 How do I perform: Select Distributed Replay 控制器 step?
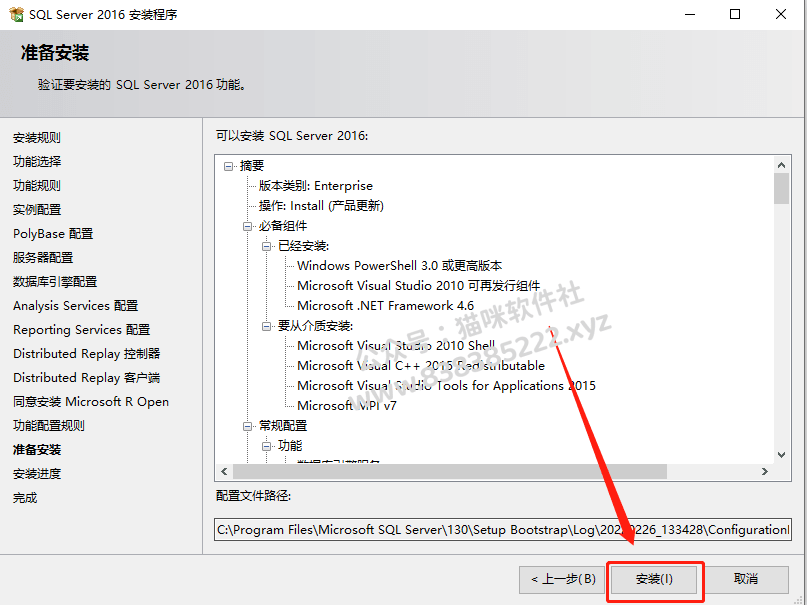(x=86, y=354)
